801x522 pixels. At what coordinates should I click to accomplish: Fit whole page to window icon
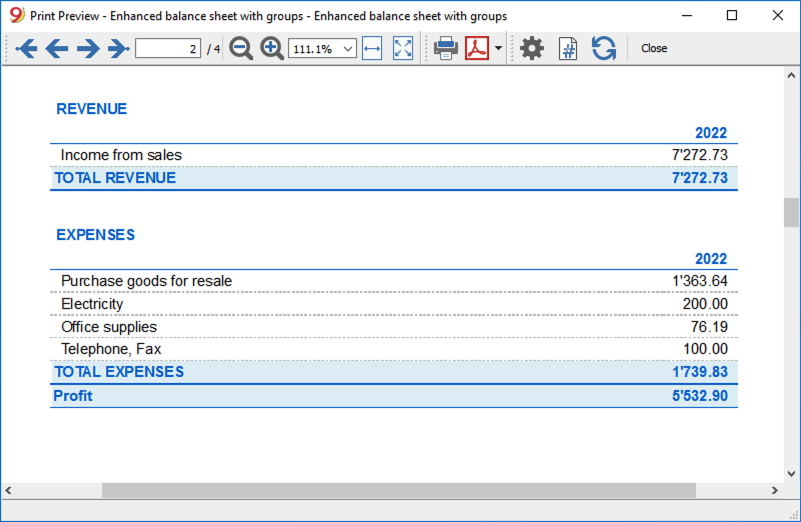tap(403, 49)
